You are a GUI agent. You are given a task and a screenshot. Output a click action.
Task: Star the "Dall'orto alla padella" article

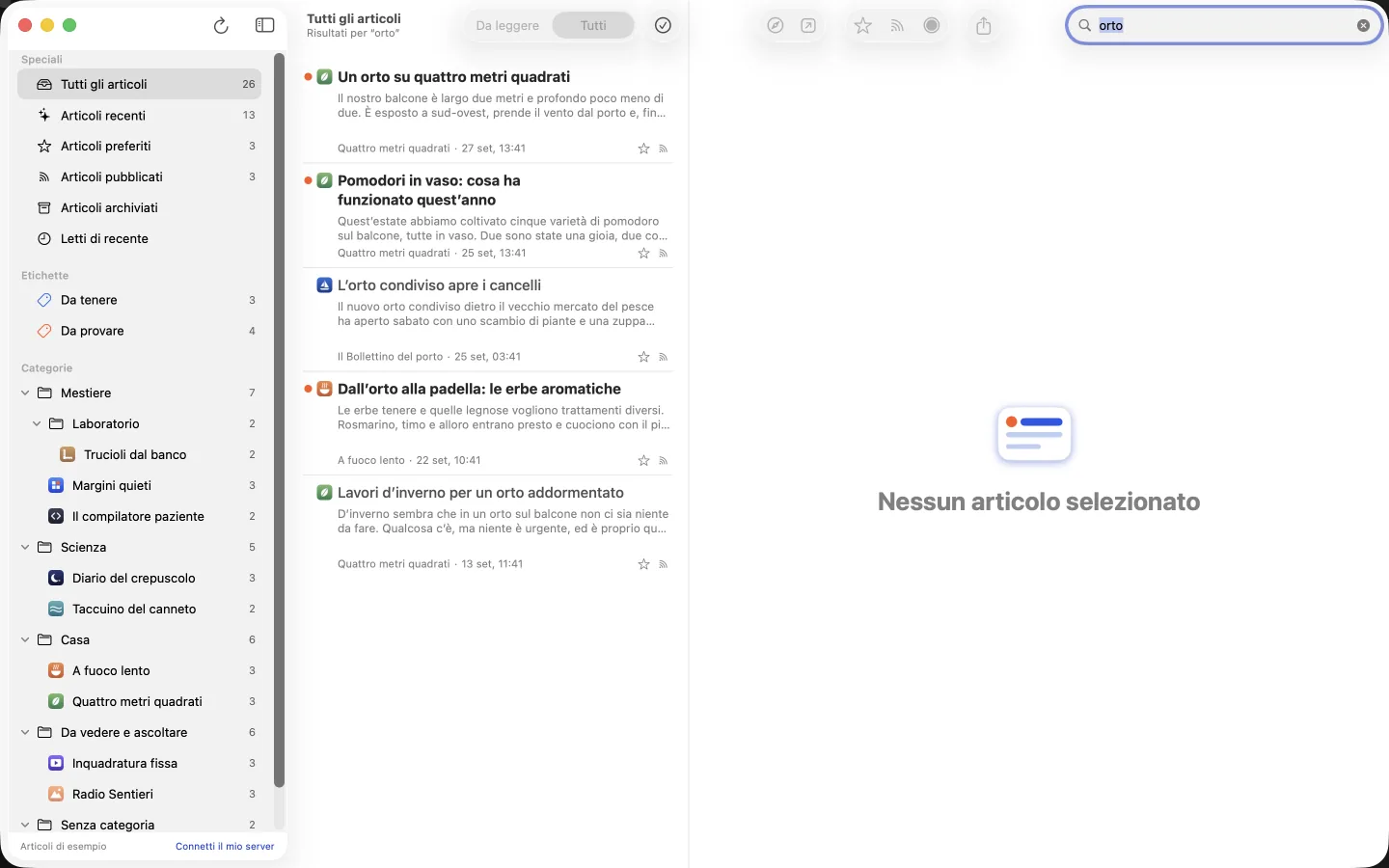tap(643, 461)
